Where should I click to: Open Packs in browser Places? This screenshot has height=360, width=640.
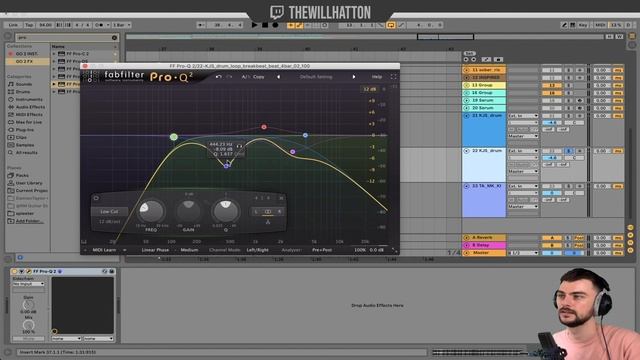pos(22,176)
